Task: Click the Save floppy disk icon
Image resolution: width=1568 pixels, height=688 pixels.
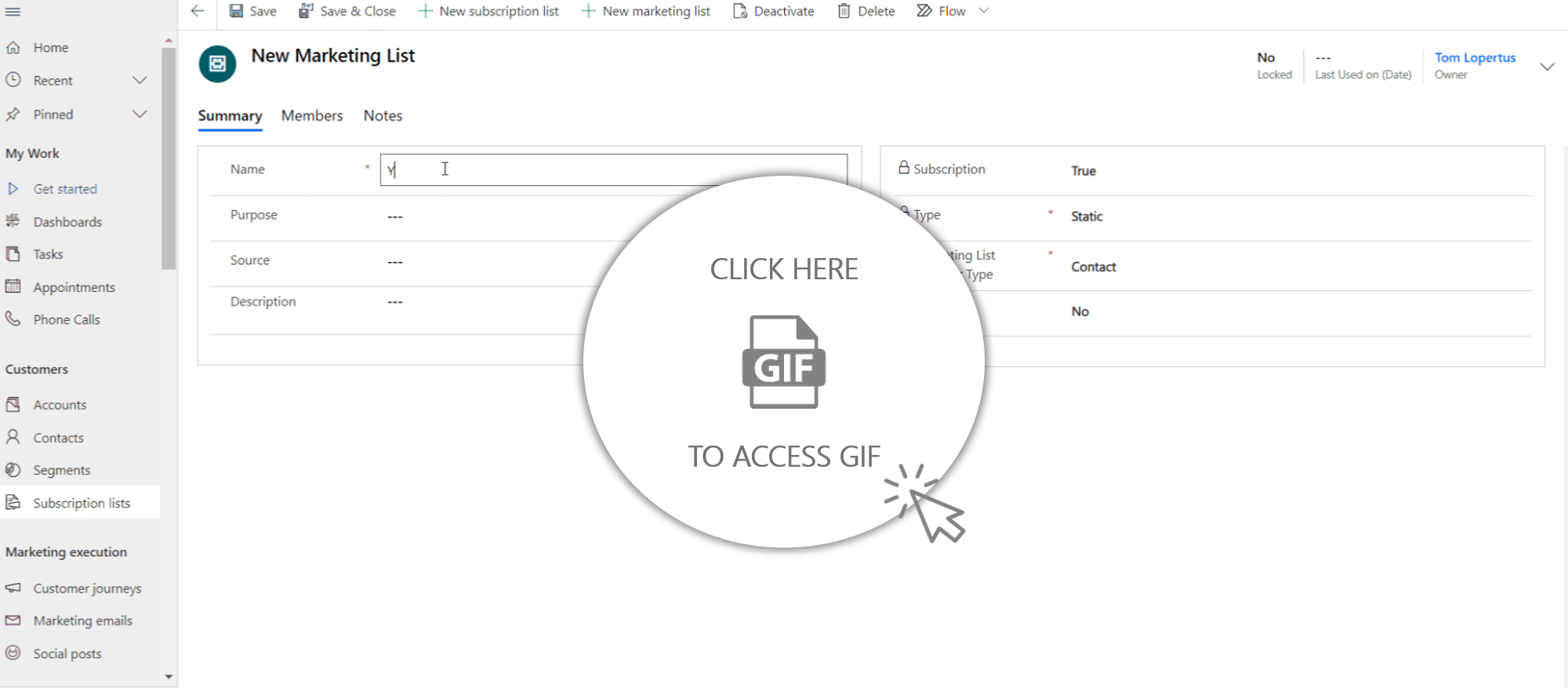Action: (236, 11)
